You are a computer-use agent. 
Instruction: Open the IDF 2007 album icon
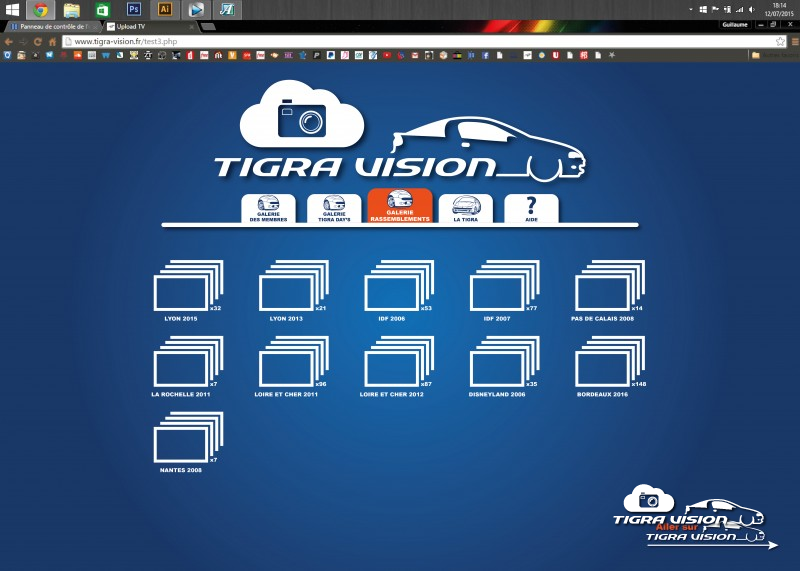point(503,287)
